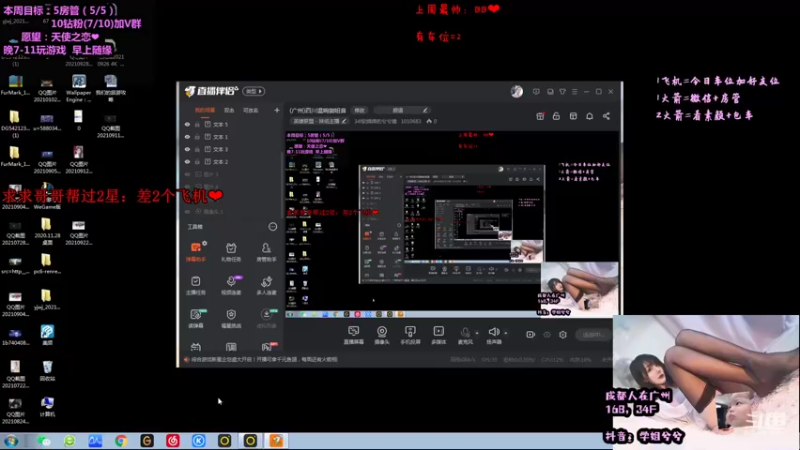
Task: Click the scrolling announcement in status bar
Action: pyautogui.click(x=264, y=360)
